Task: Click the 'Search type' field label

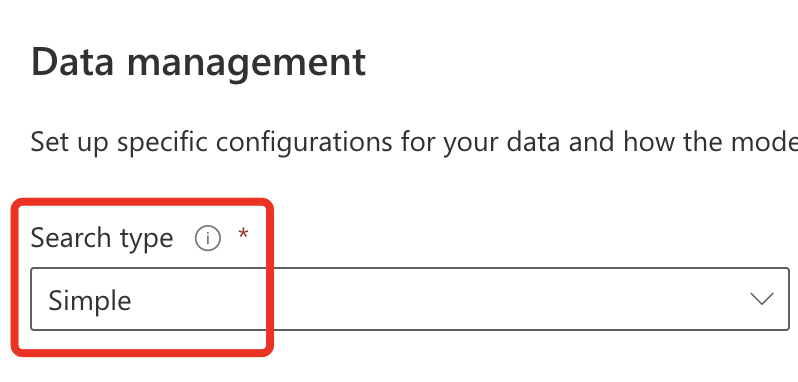Action: pos(102,238)
